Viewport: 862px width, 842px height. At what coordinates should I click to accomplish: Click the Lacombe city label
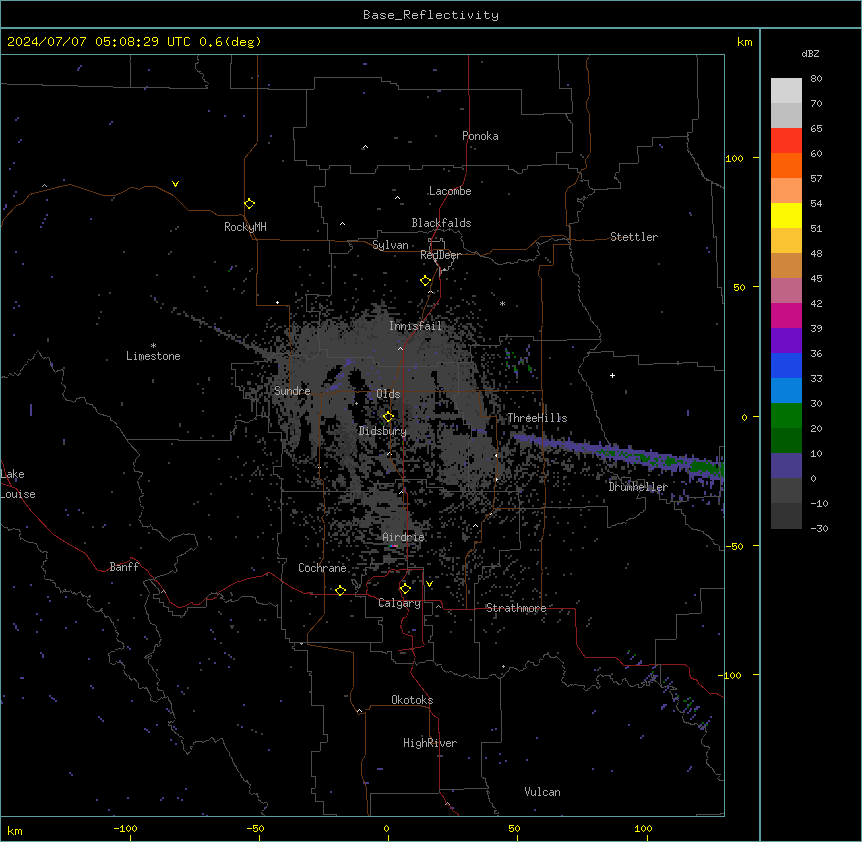coord(450,191)
